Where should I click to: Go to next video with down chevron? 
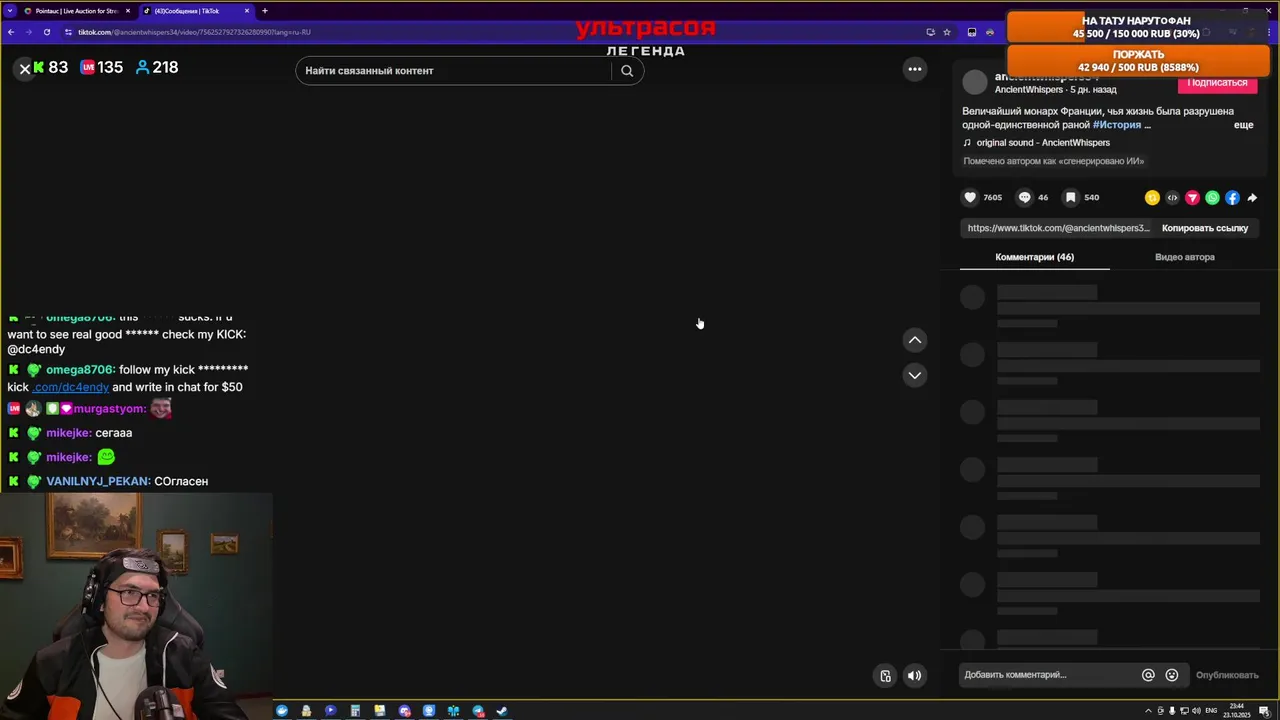914,375
